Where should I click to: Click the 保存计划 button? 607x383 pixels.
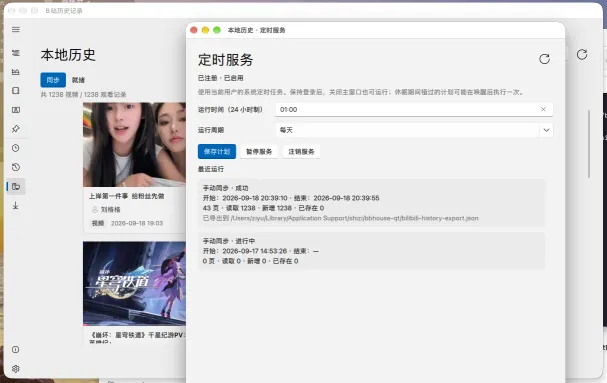pos(217,151)
